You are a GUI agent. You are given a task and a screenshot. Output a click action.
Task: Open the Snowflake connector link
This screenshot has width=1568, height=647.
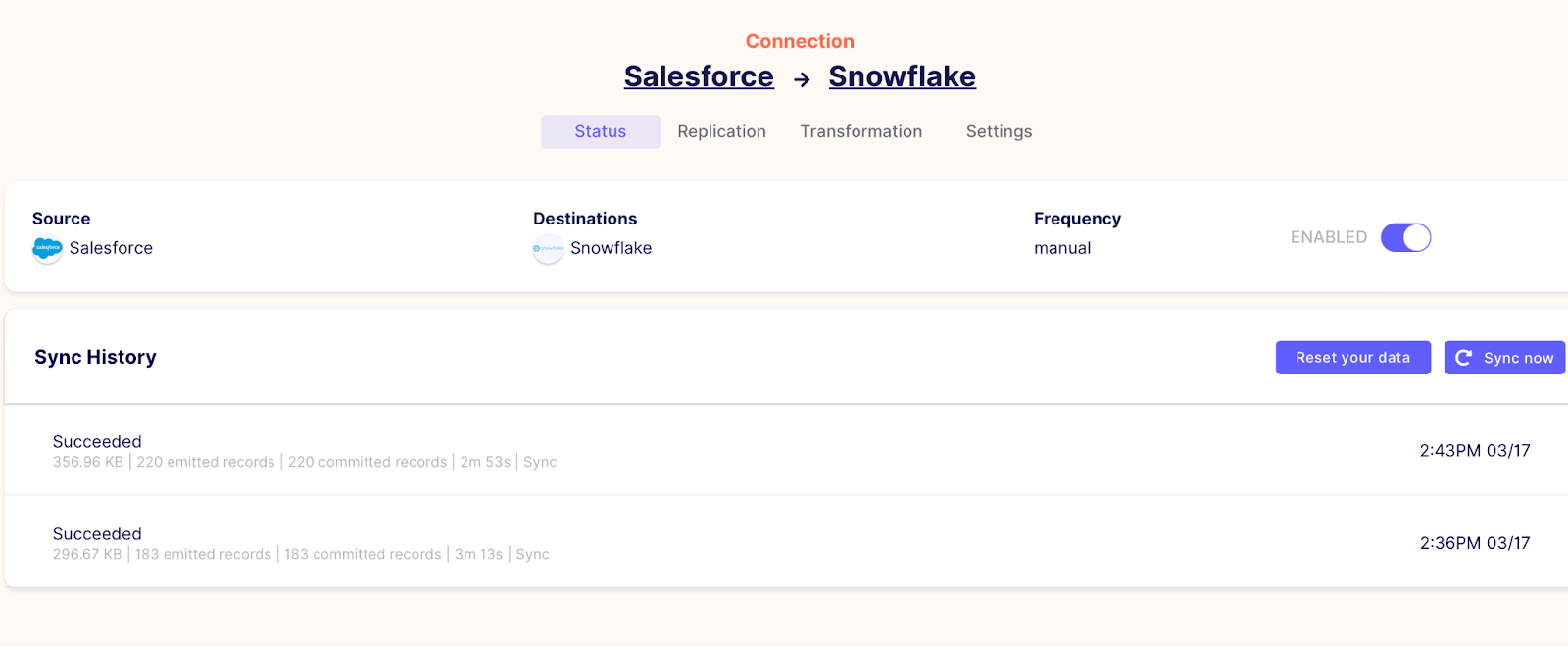[902, 76]
